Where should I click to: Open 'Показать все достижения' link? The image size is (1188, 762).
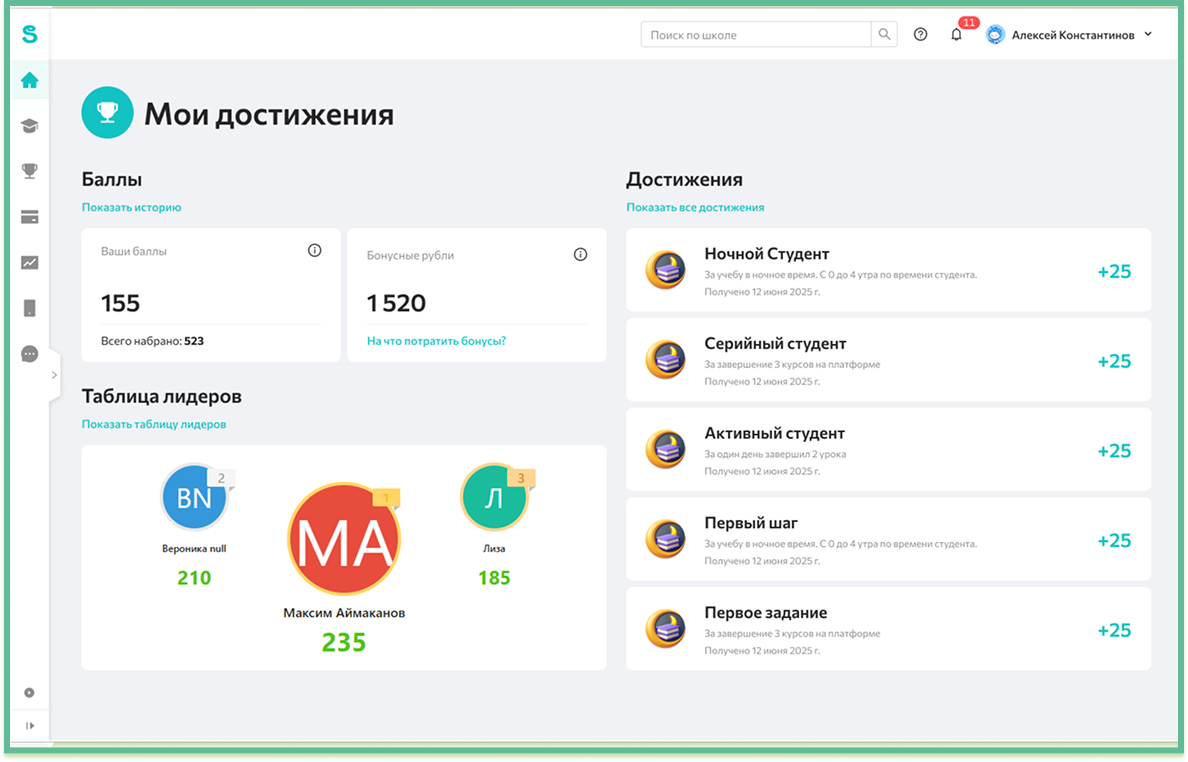[x=695, y=208]
